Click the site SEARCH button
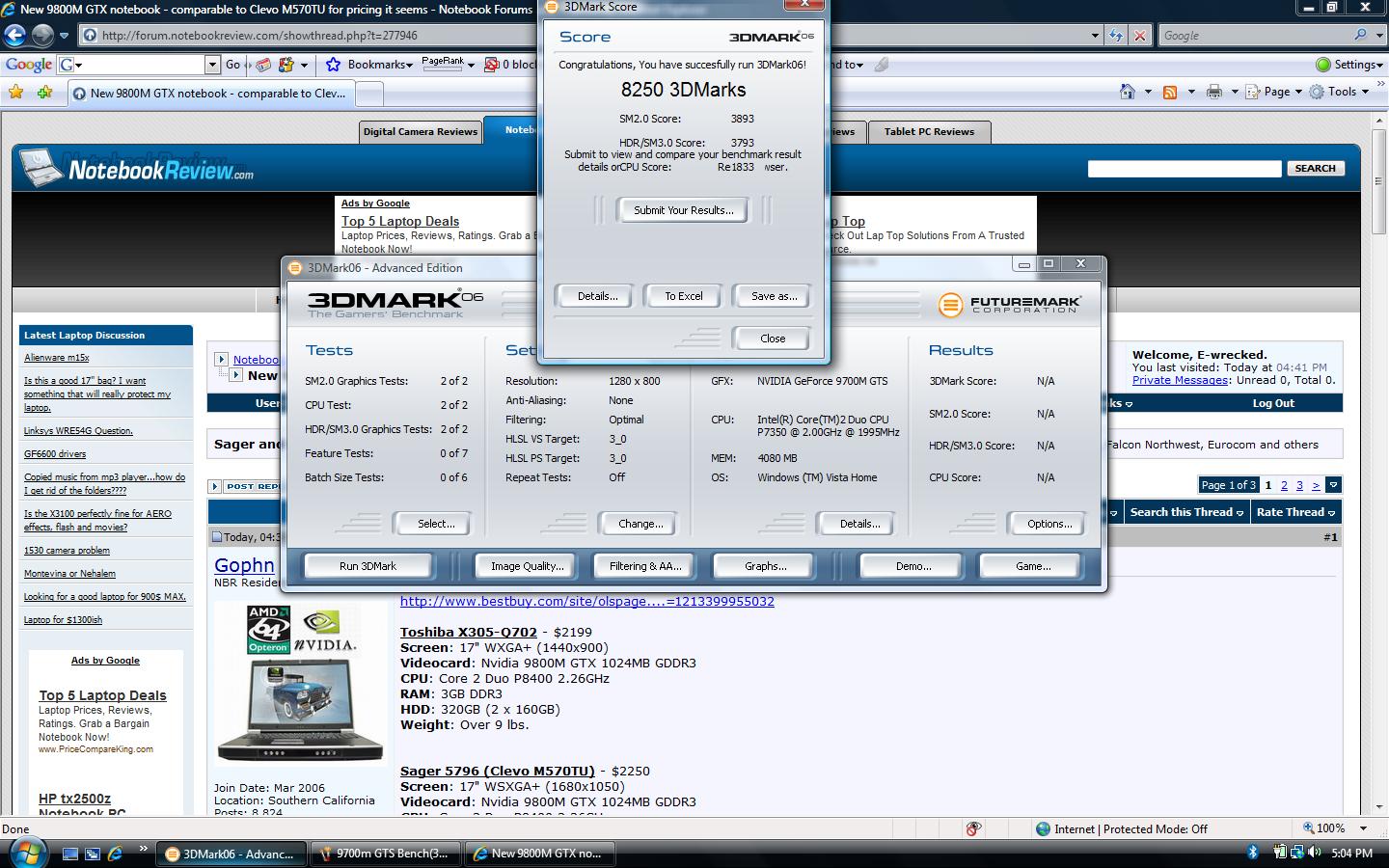Screen dimensions: 1389x868 1315,168
